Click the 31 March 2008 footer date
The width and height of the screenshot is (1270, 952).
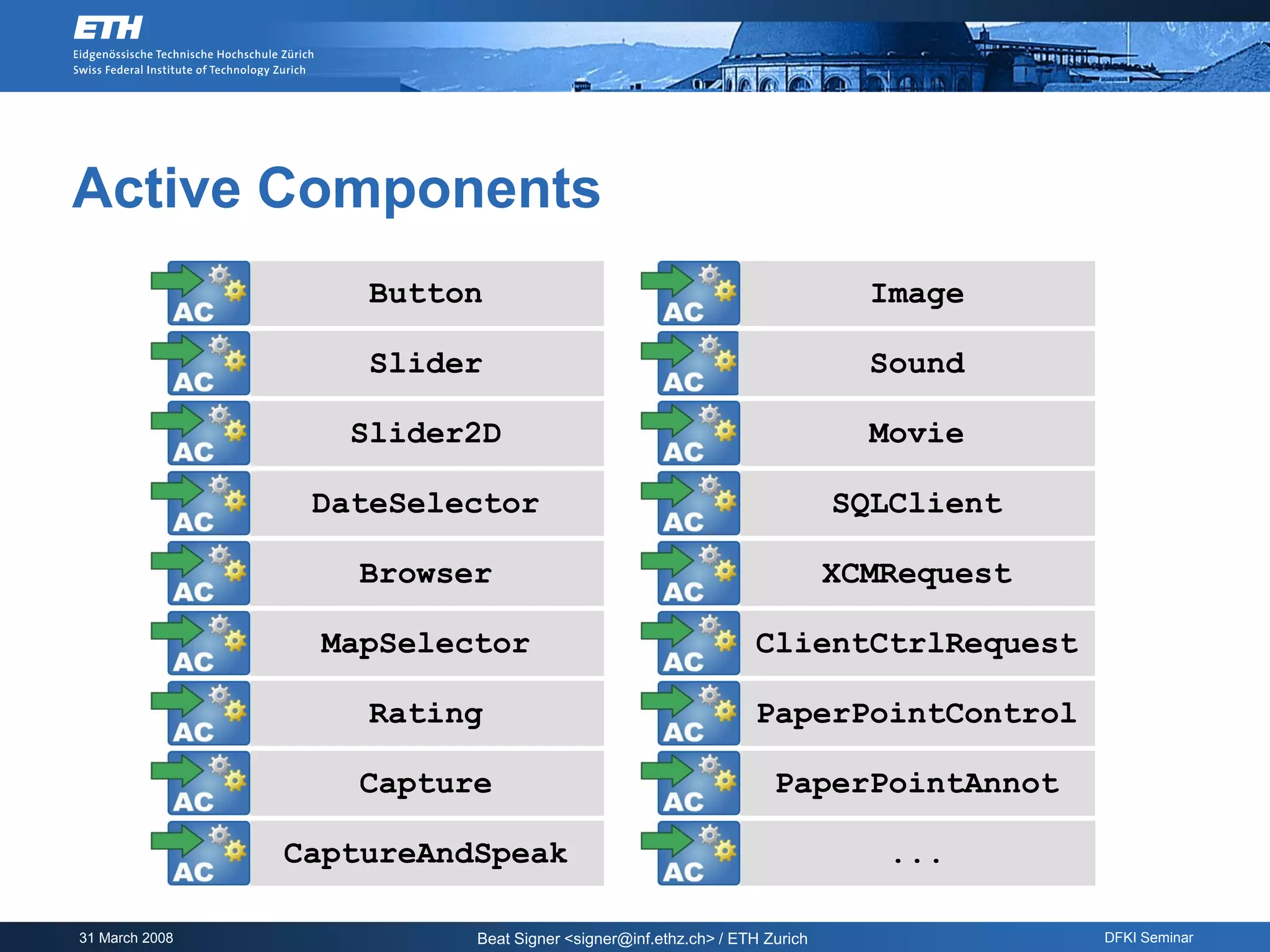(x=127, y=938)
